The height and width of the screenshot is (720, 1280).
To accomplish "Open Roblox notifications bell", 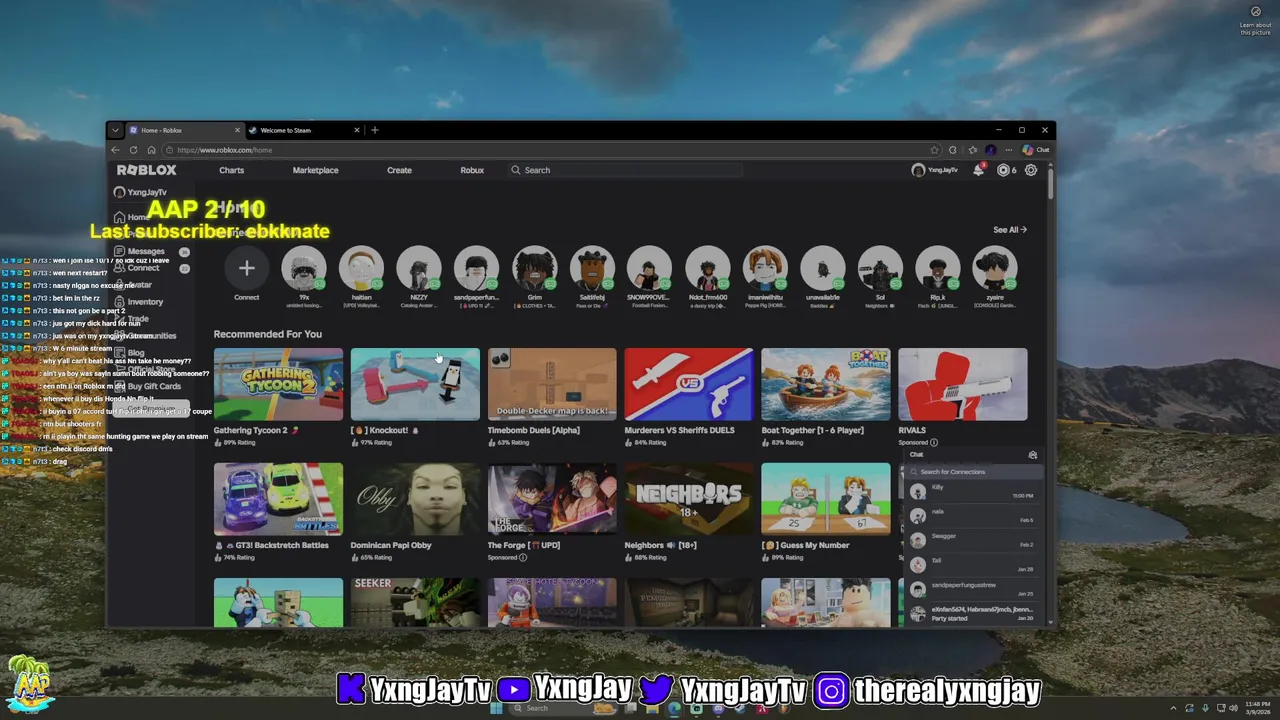I will 978,170.
